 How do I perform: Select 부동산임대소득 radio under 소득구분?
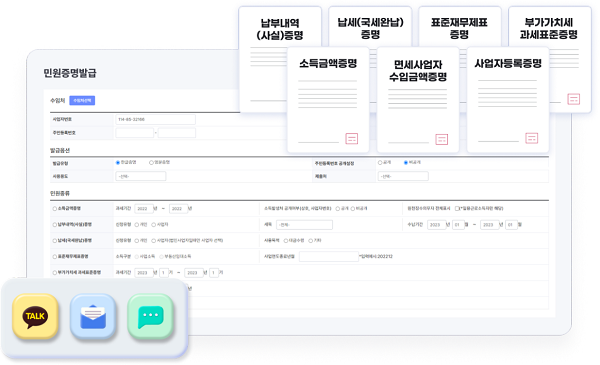pyautogui.click(x=161, y=257)
